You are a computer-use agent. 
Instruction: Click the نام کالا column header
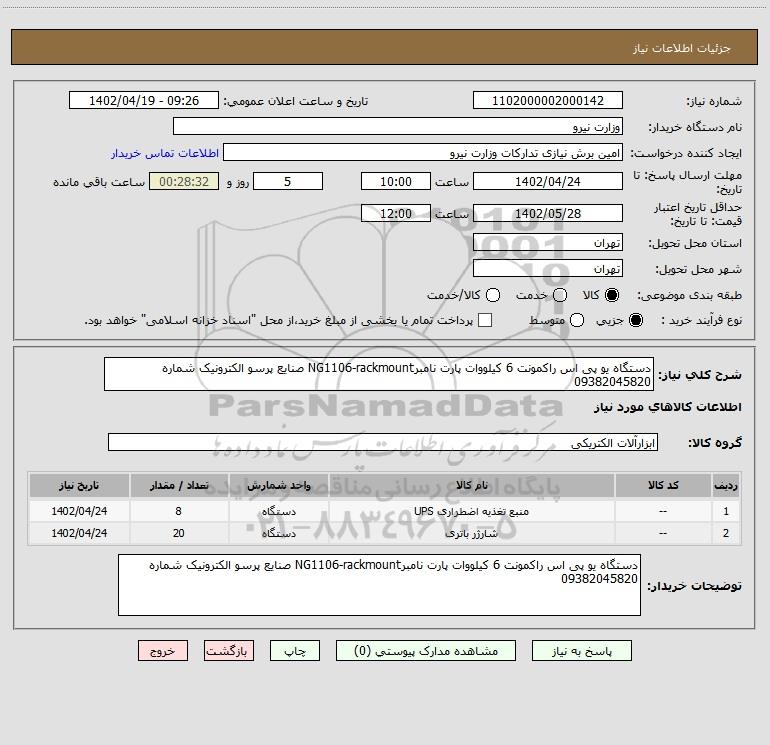coord(471,485)
